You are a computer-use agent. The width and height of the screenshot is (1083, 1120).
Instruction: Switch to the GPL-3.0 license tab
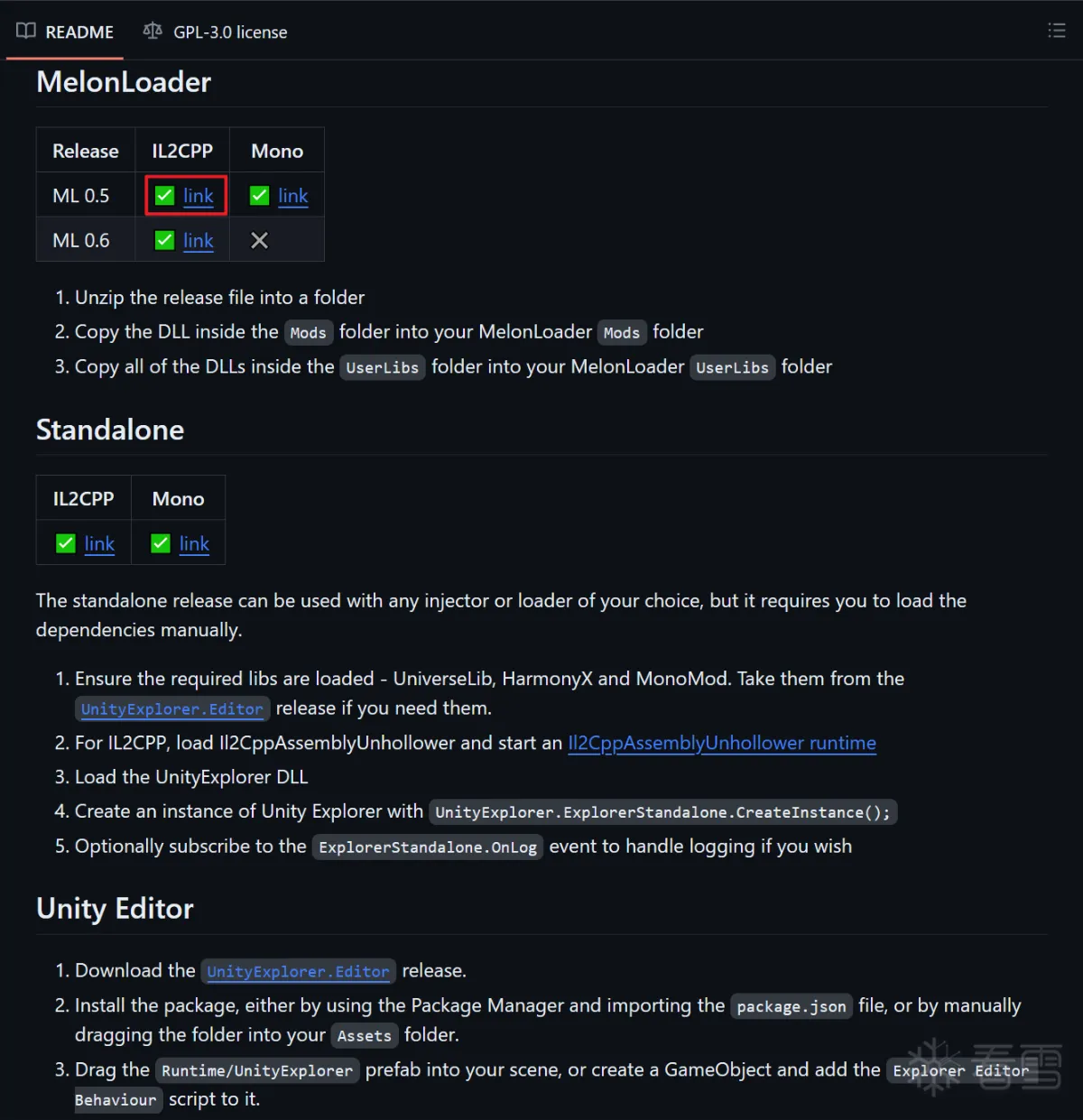(x=216, y=32)
